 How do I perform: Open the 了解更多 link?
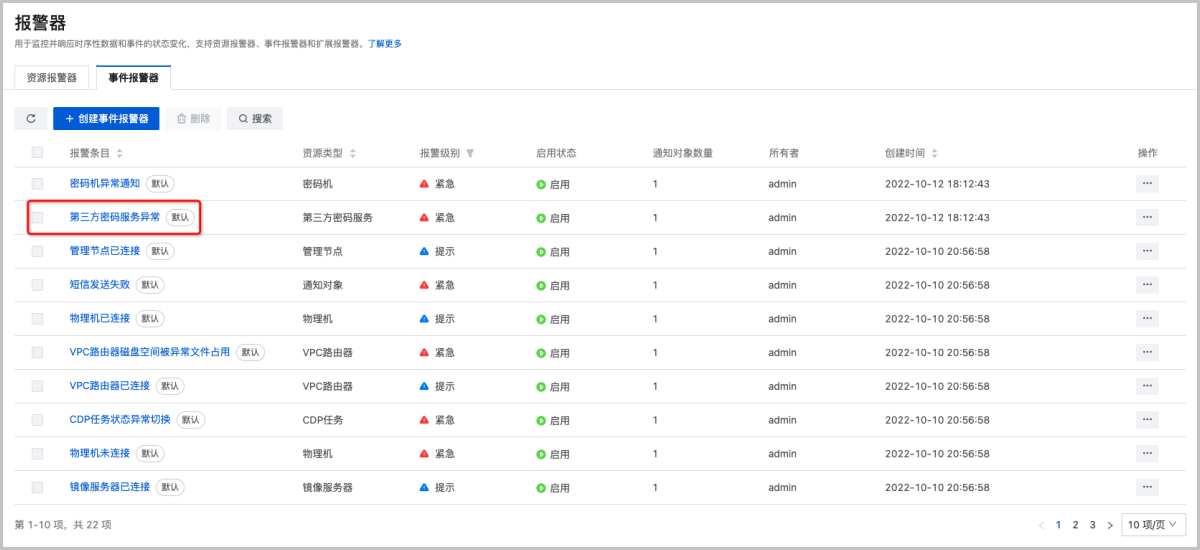385,44
